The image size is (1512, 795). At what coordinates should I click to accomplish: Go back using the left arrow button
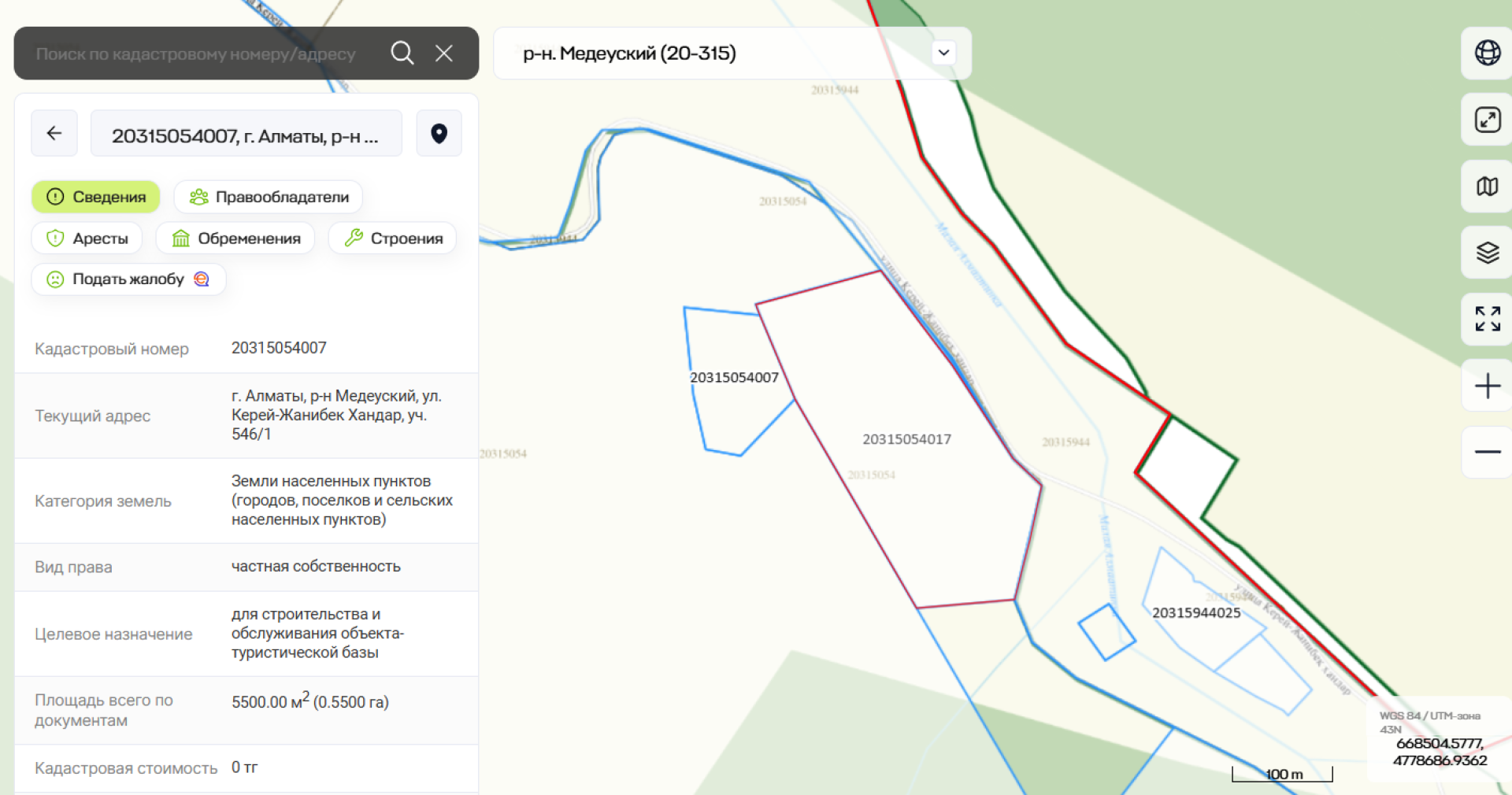point(54,133)
